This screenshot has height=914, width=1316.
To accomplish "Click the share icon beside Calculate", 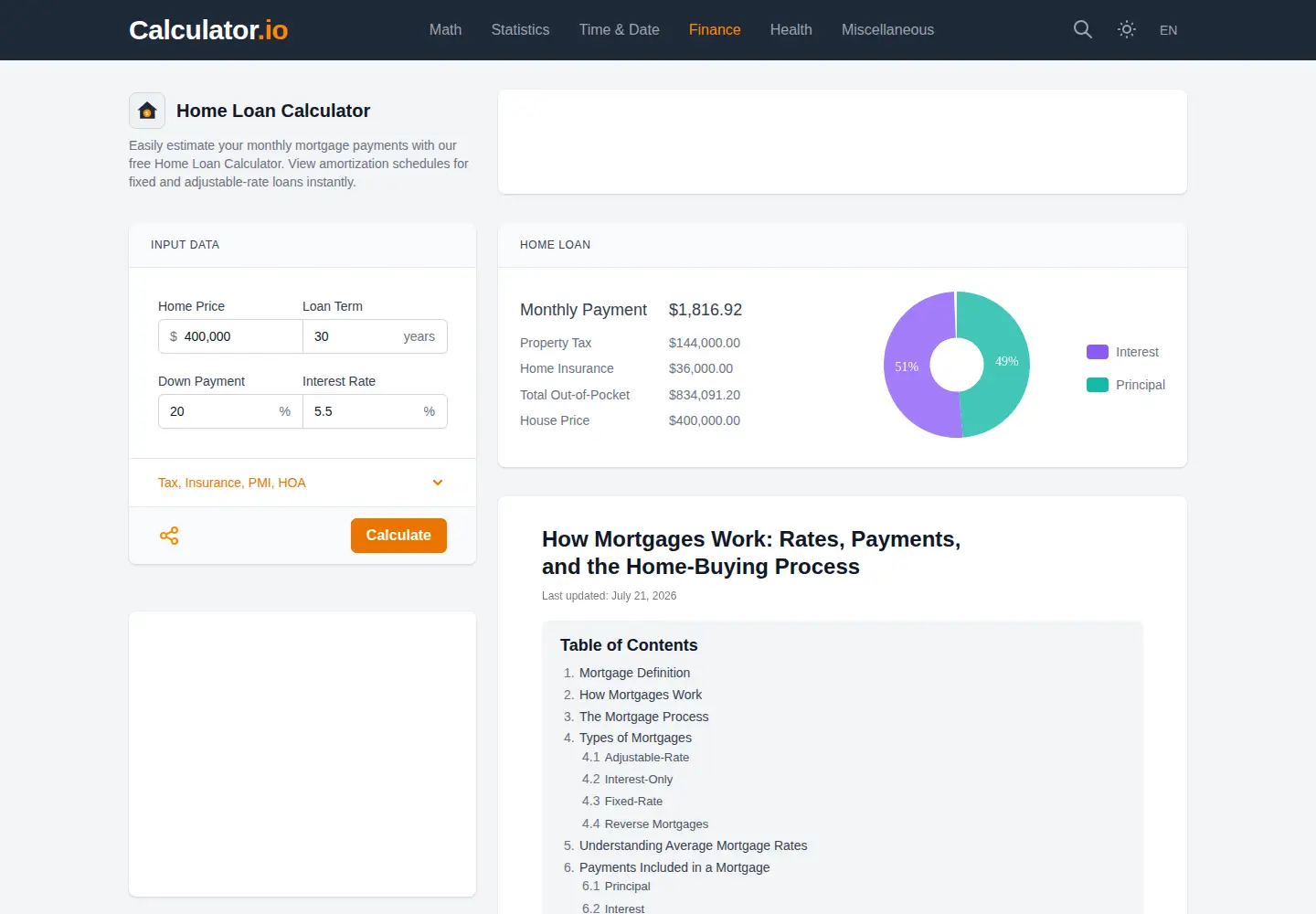I will pos(169,536).
